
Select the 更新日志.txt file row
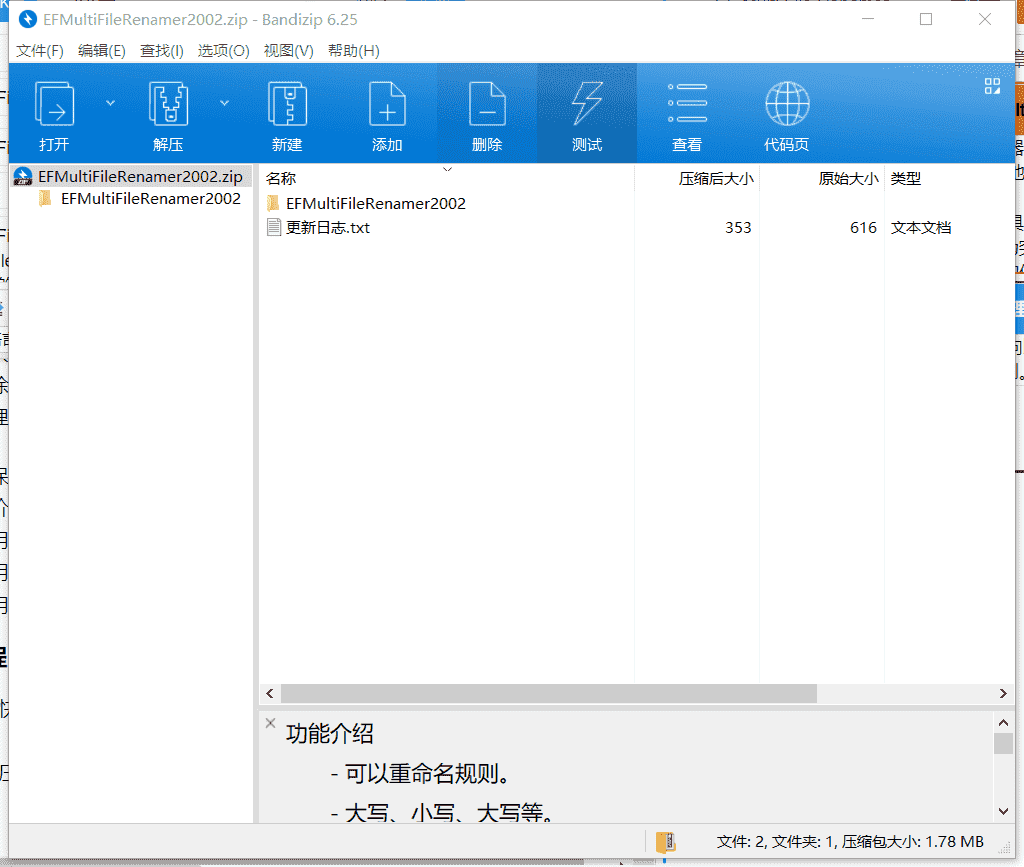coord(637,228)
